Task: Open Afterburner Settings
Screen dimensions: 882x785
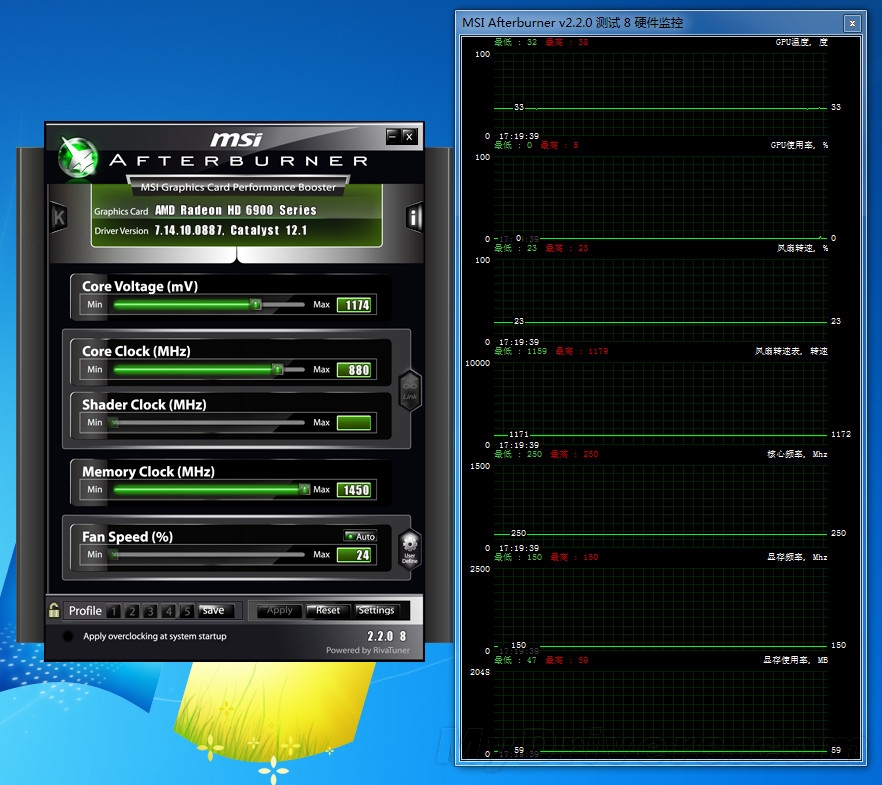Action: point(376,611)
